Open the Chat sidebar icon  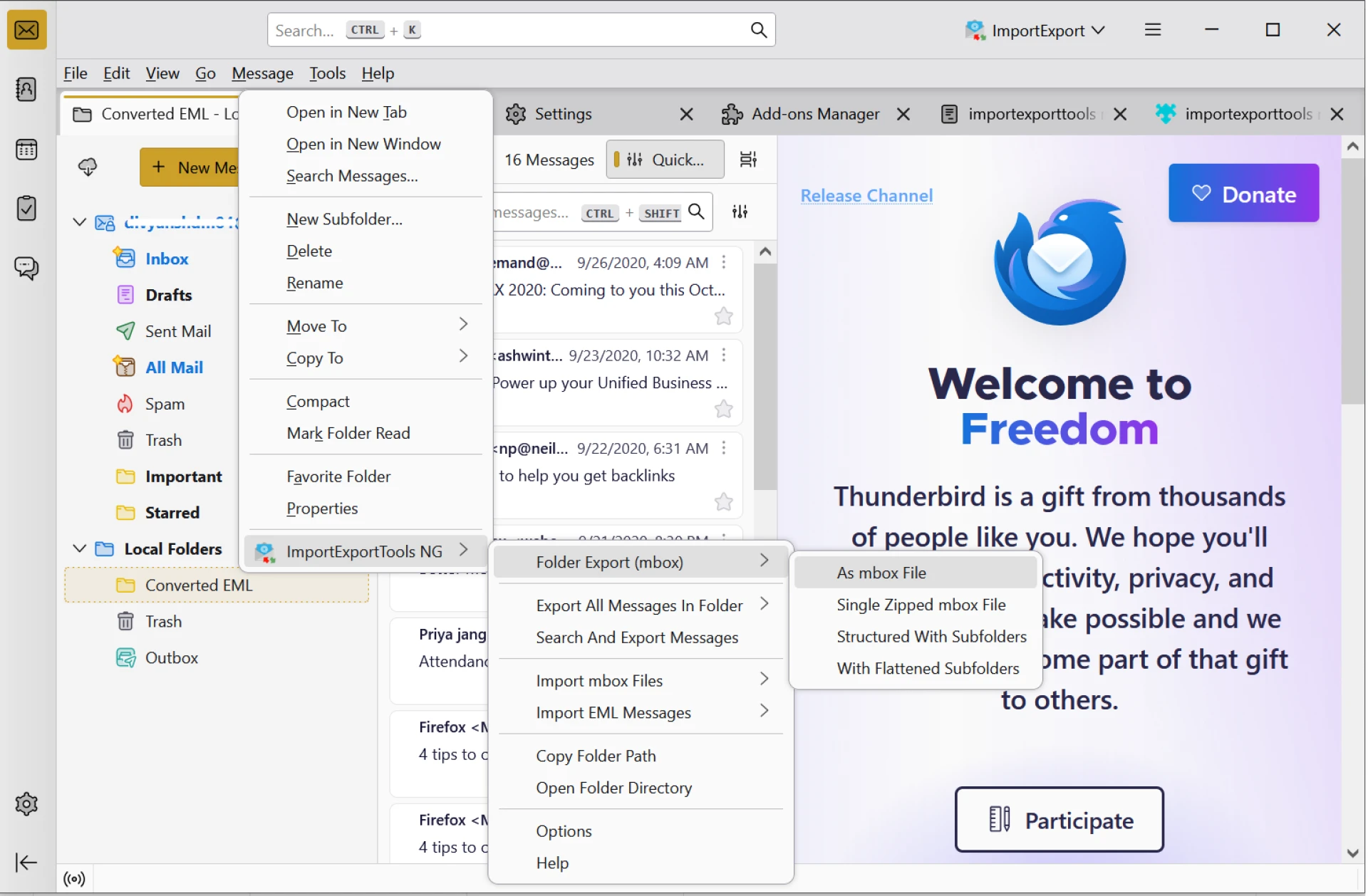pos(26,268)
